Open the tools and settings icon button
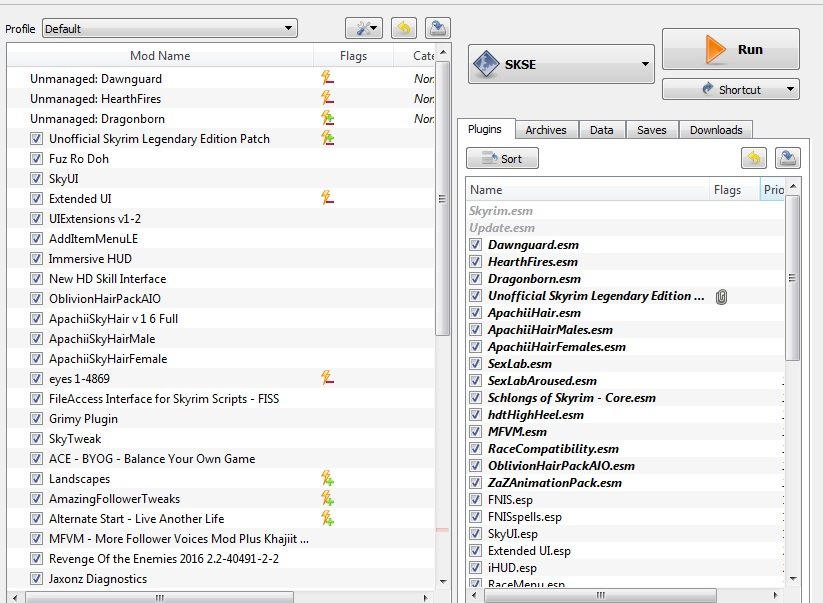 pos(364,28)
